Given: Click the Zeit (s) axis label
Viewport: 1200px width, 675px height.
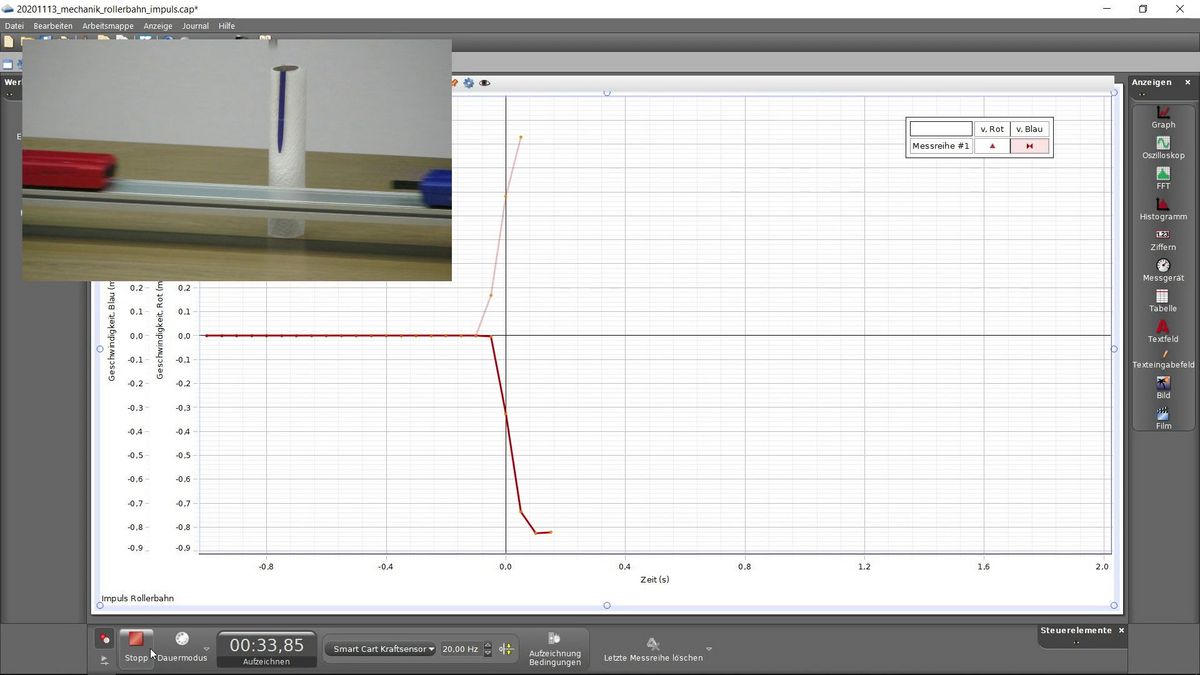Looking at the screenshot, I should pos(655,580).
